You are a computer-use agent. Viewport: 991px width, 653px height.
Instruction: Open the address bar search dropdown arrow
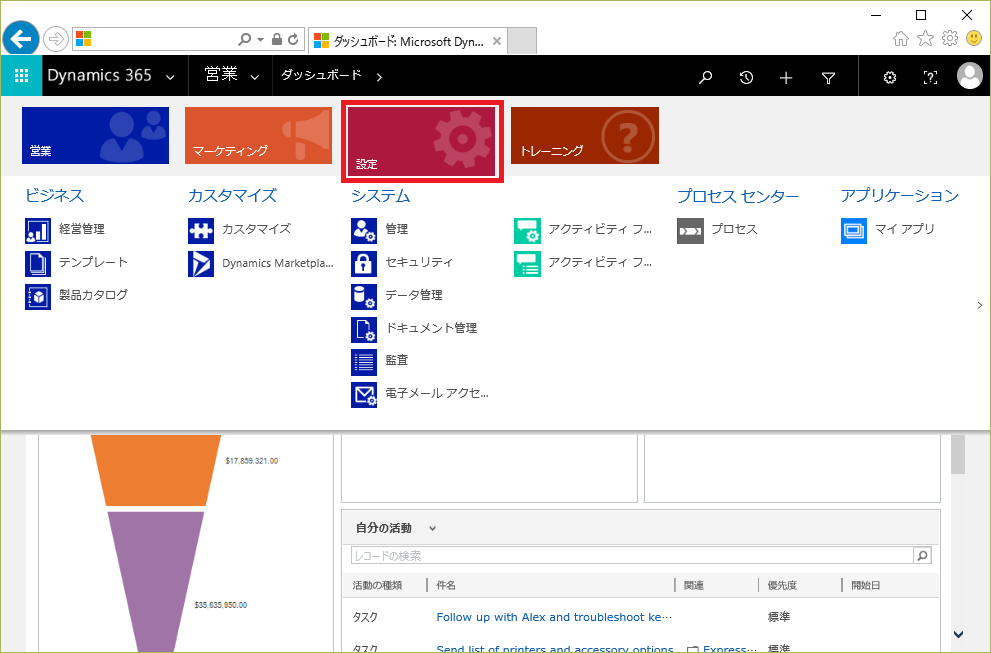260,39
